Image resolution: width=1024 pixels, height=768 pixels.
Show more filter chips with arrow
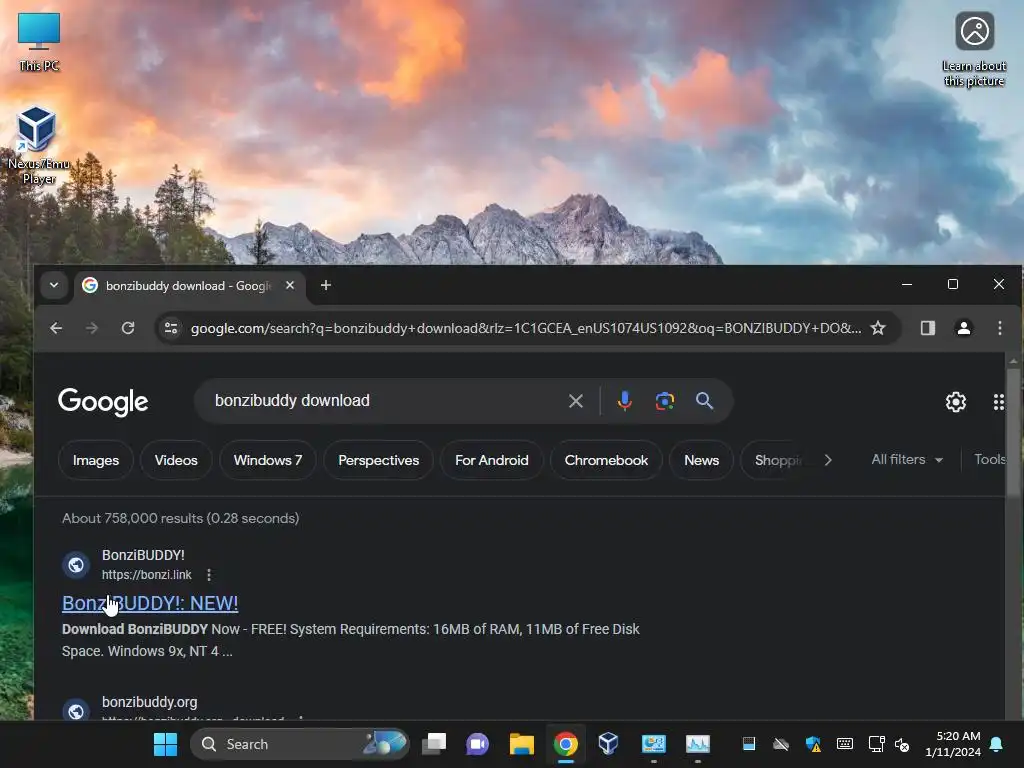coord(828,460)
